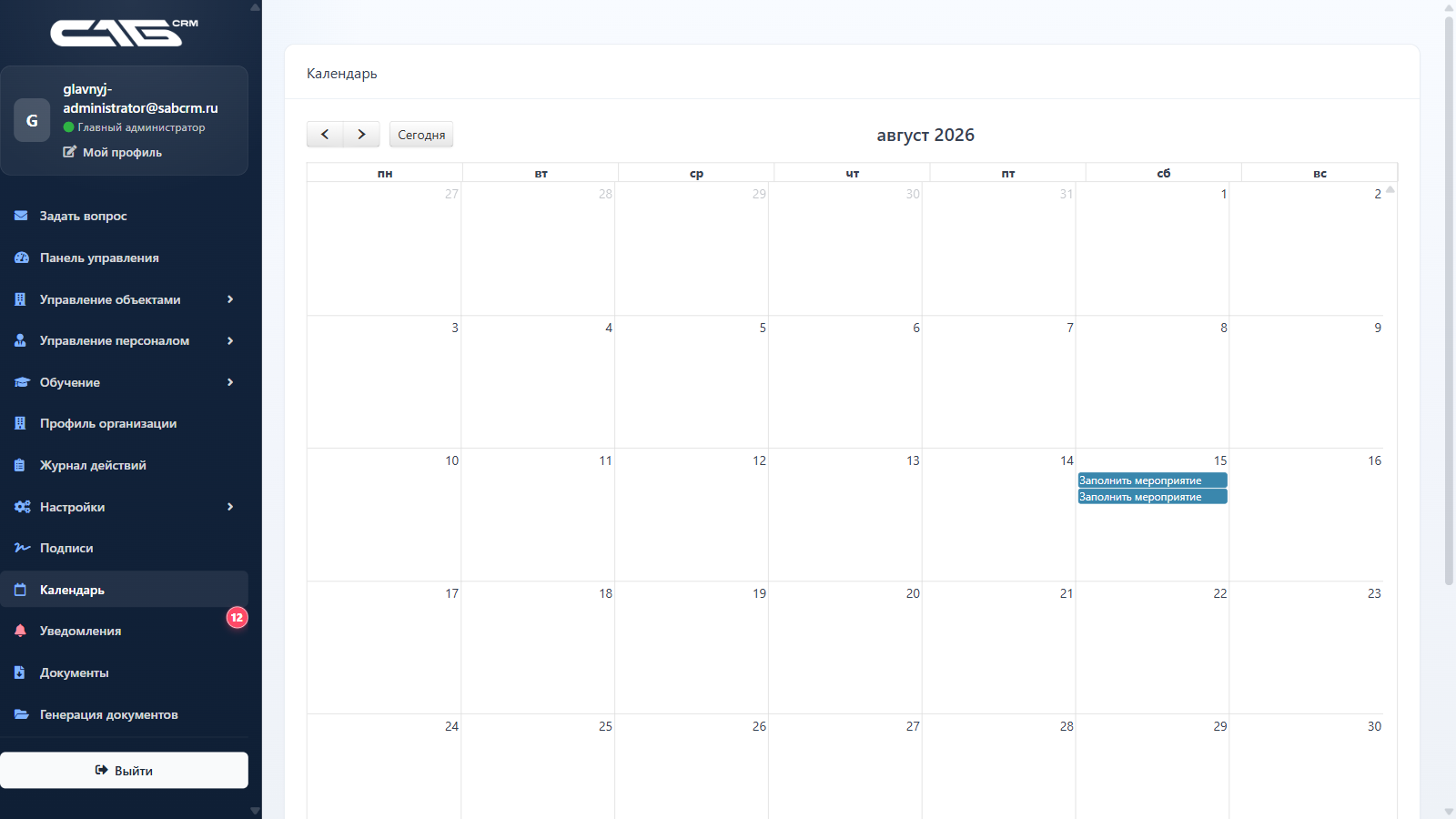The width and height of the screenshot is (1456, 819).
Task: Open the envelope icon for Задать вопрос
Action: (21, 216)
